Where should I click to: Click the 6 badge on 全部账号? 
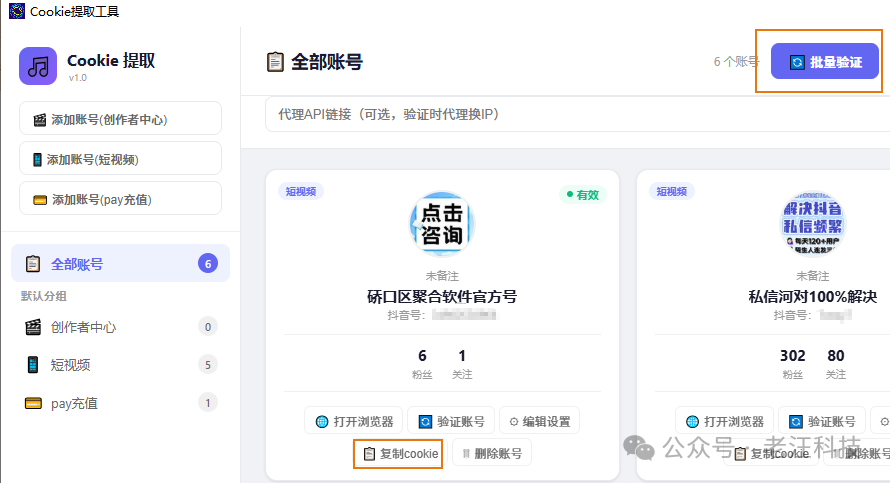(208, 263)
